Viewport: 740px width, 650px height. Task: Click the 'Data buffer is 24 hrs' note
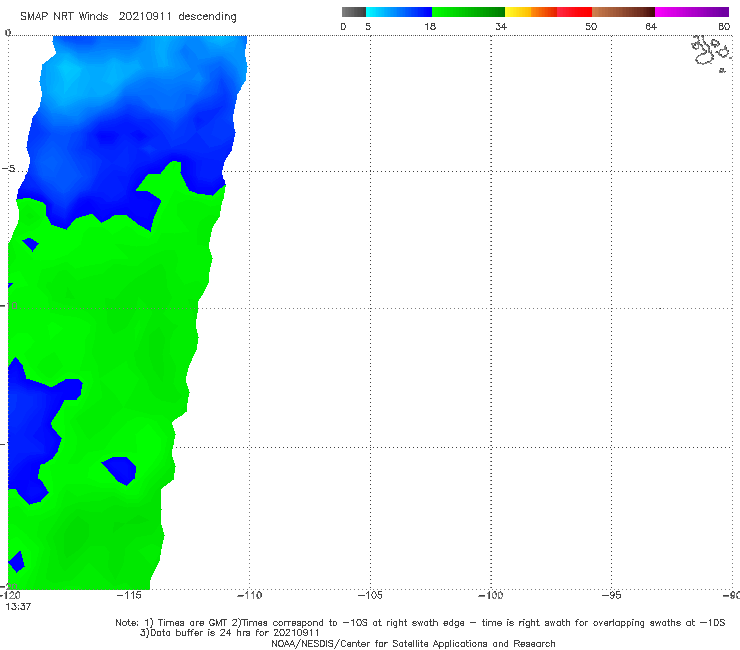[x=230, y=633]
